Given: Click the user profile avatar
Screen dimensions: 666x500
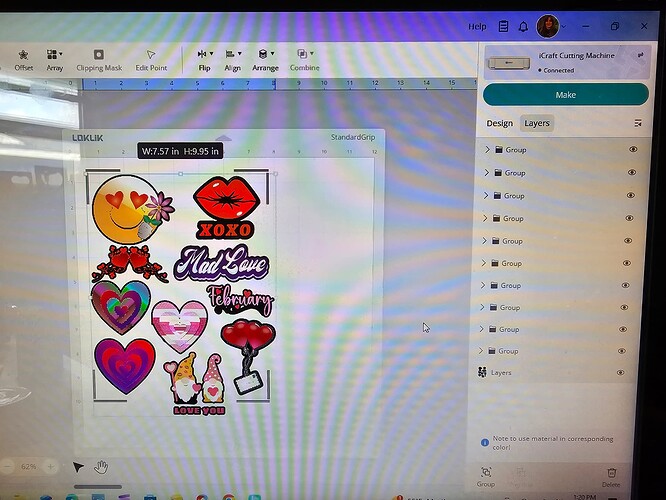Looking at the screenshot, I should [548, 26].
